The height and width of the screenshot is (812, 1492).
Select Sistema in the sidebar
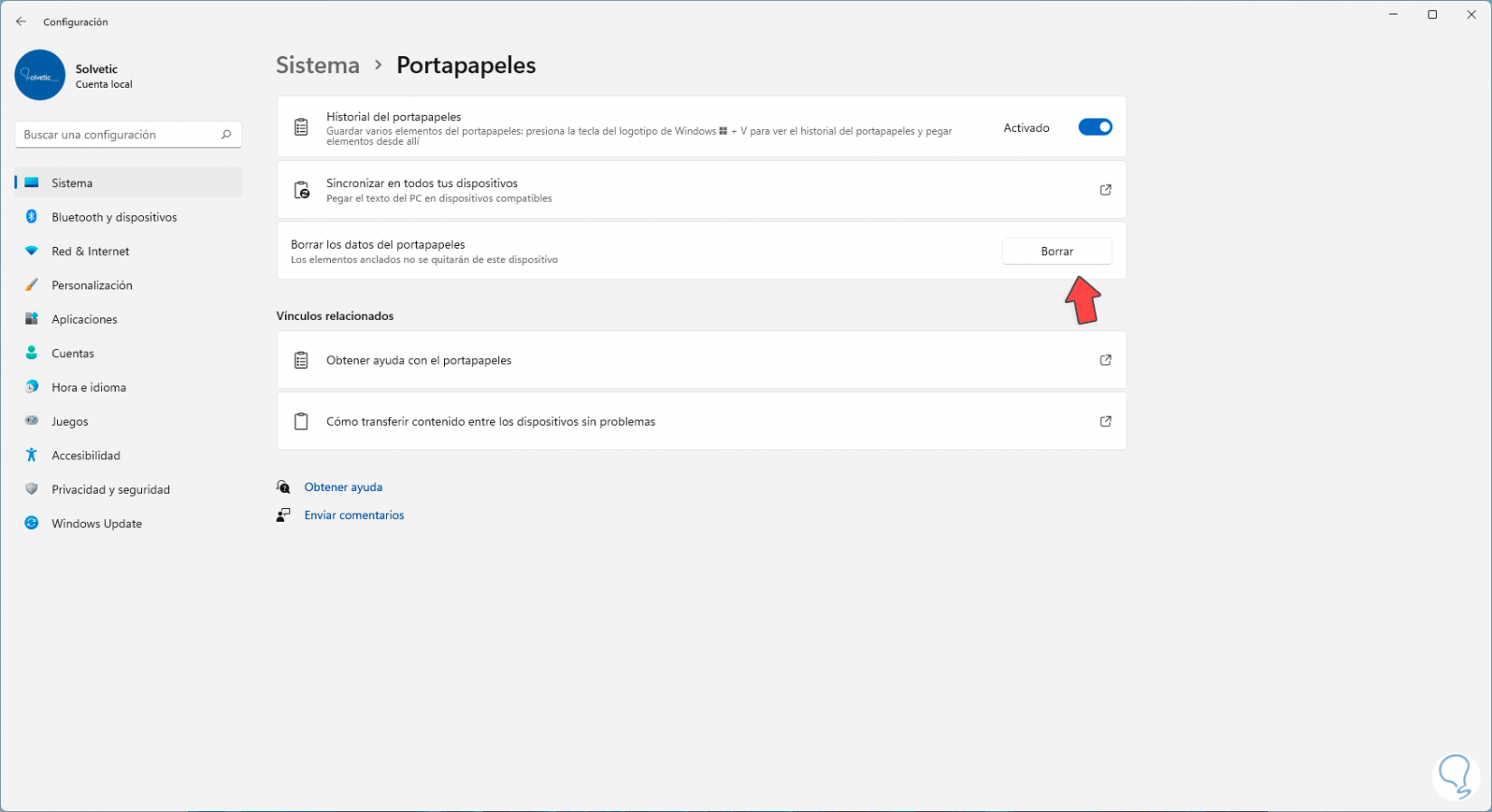[72, 183]
